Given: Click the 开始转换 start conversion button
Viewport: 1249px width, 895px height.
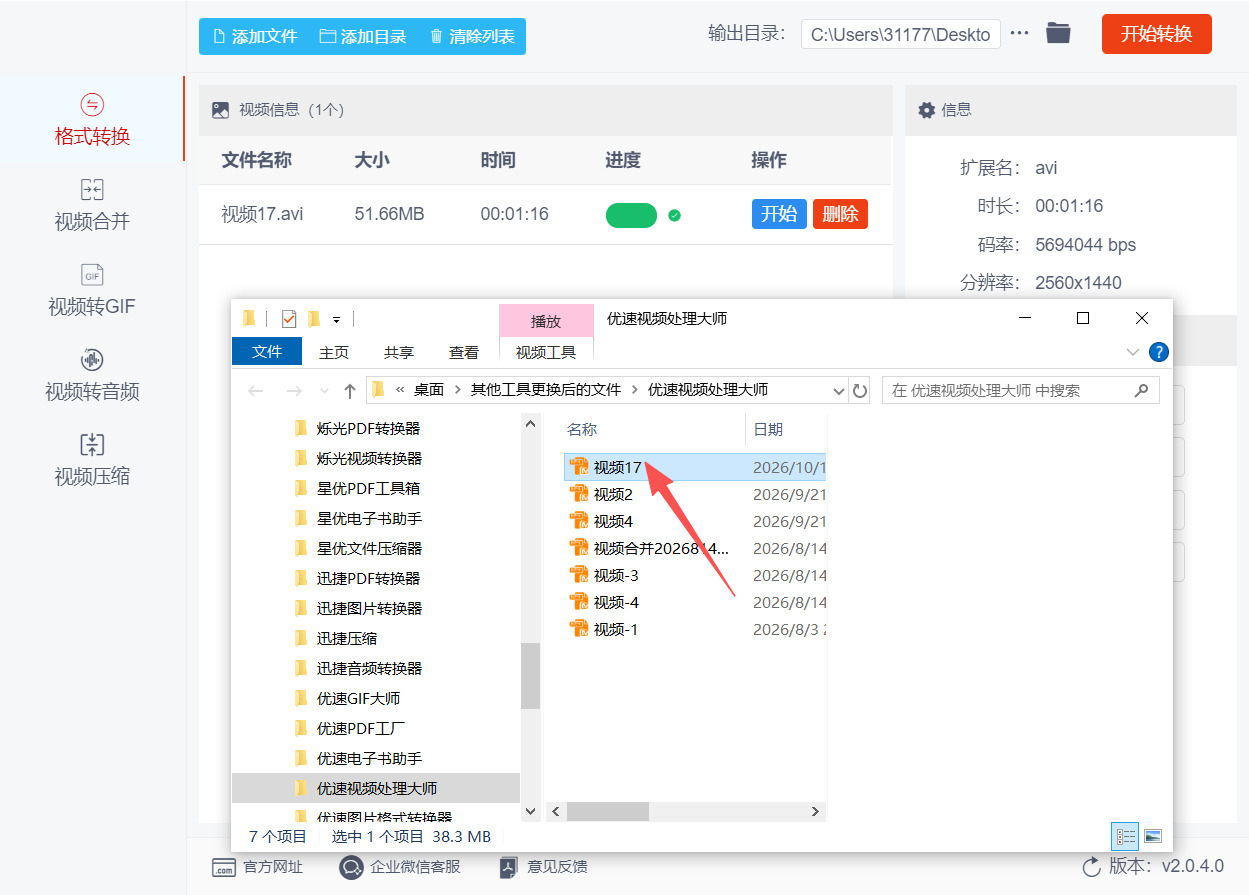Looking at the screenshot, I should click(1156, 34).
